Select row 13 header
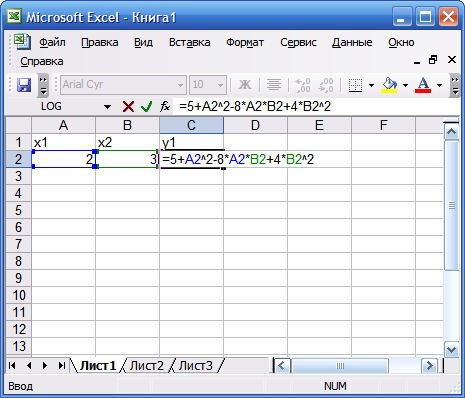 pyautogui.click(x=19, y=346)
